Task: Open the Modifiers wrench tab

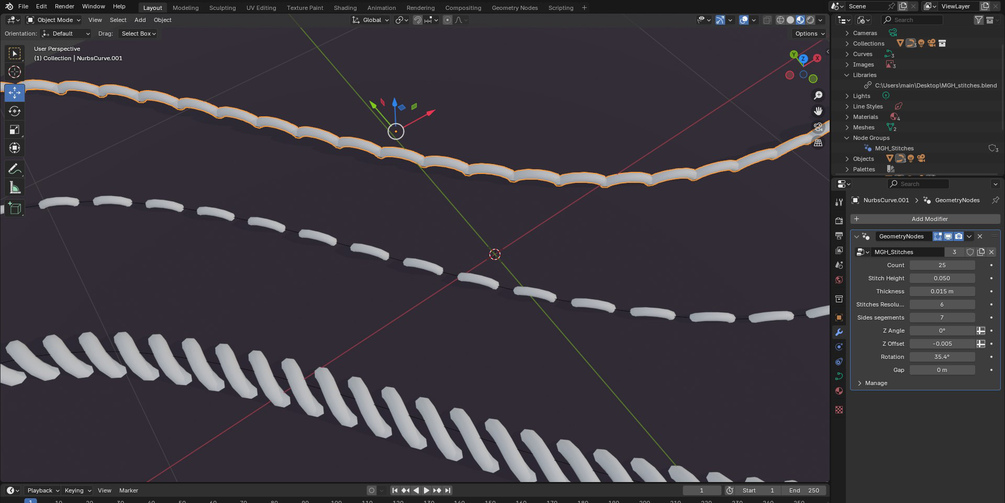Action: [839, 332]
